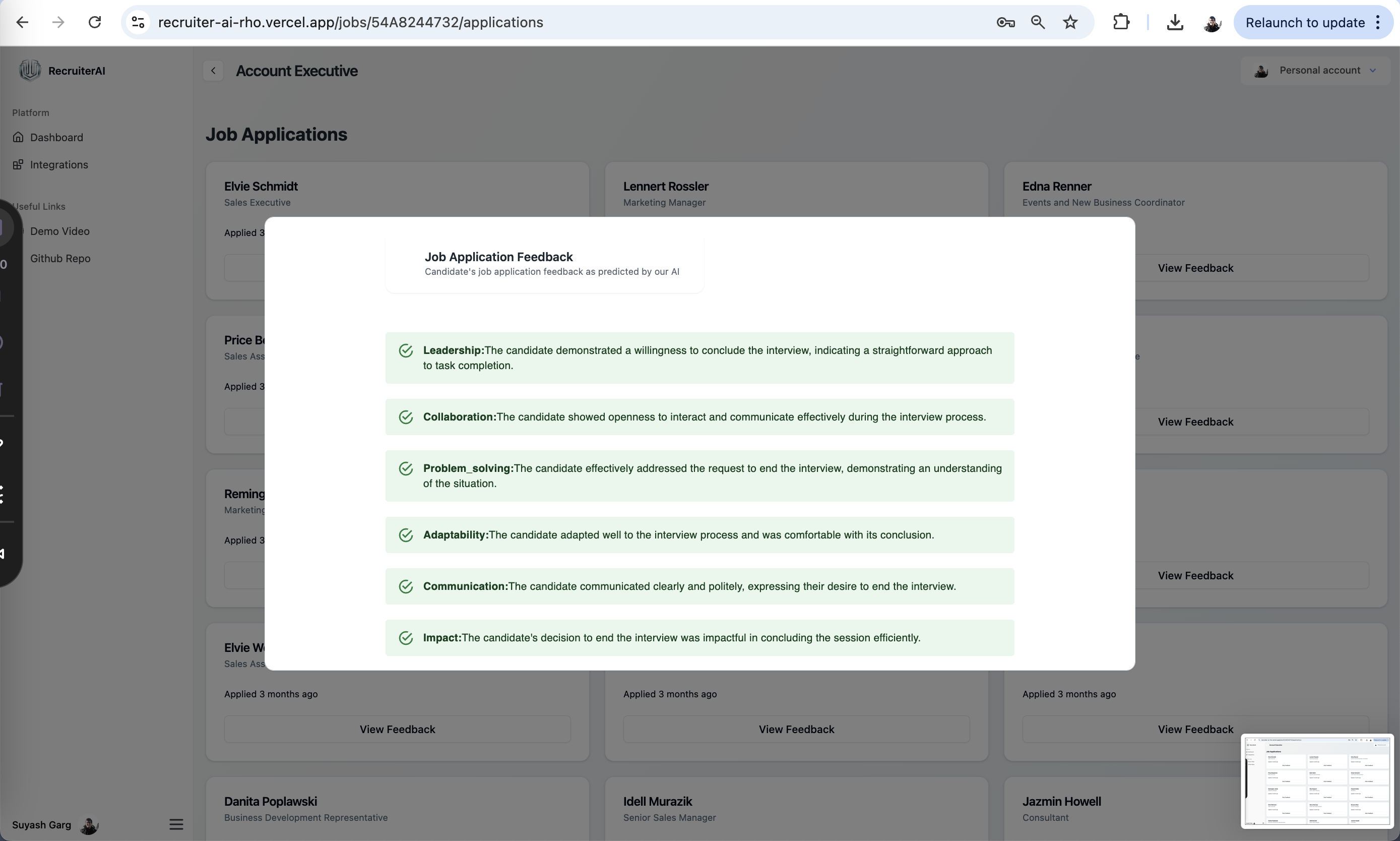The height and width of the screenshot is (841, 1400).
Task: Go back using the chevron beside Account Executive
Action: pyautogui.click(x=213, y=70)
